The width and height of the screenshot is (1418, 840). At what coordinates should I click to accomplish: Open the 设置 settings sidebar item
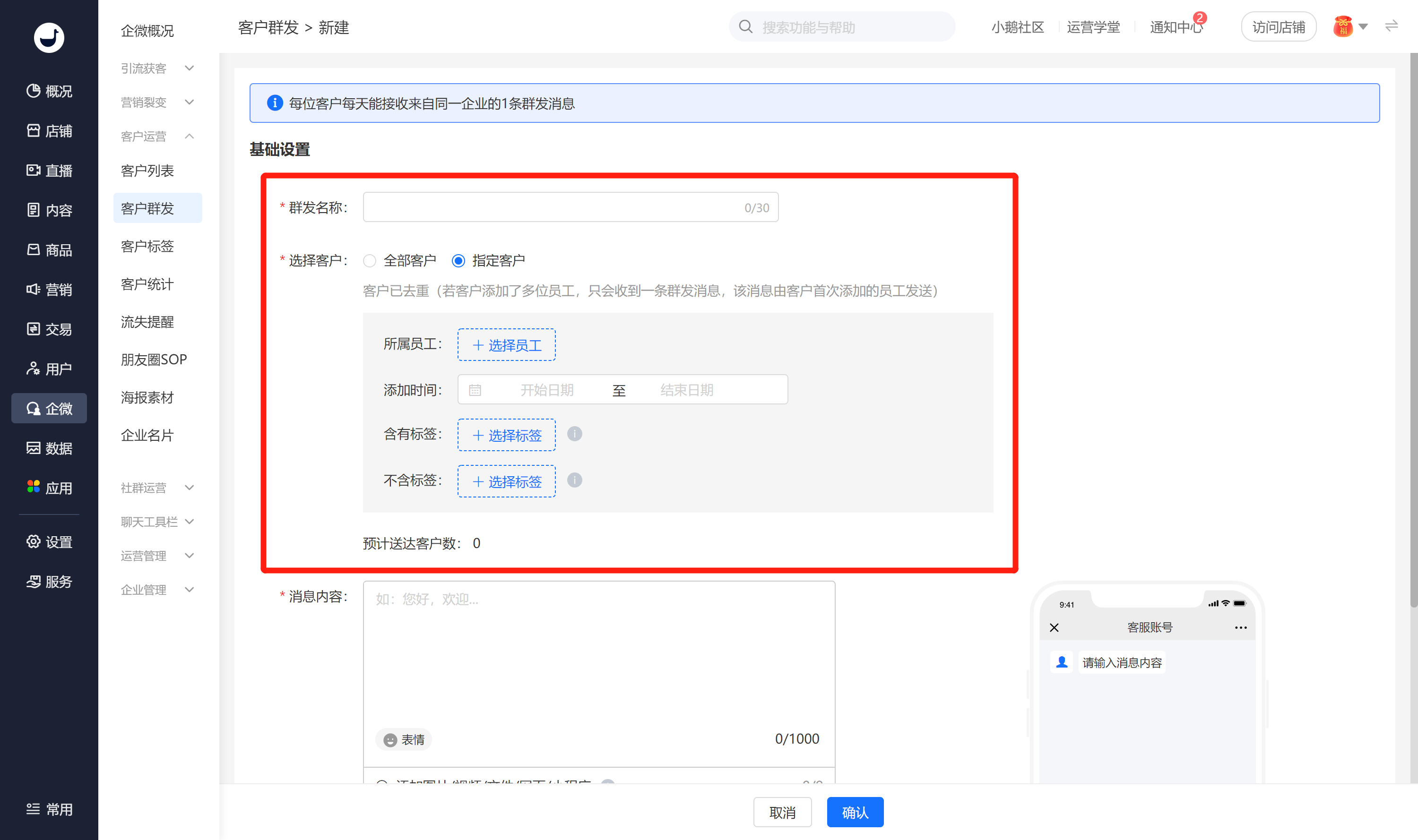coord(49,542)
